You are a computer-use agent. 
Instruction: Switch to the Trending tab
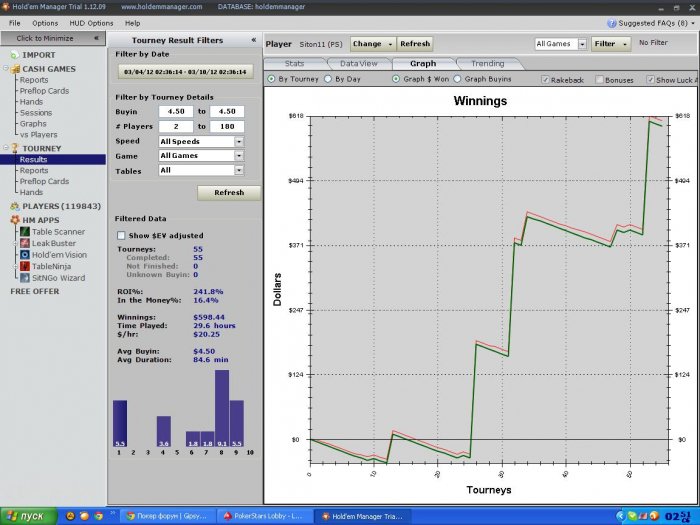click(x=488, y=63)
